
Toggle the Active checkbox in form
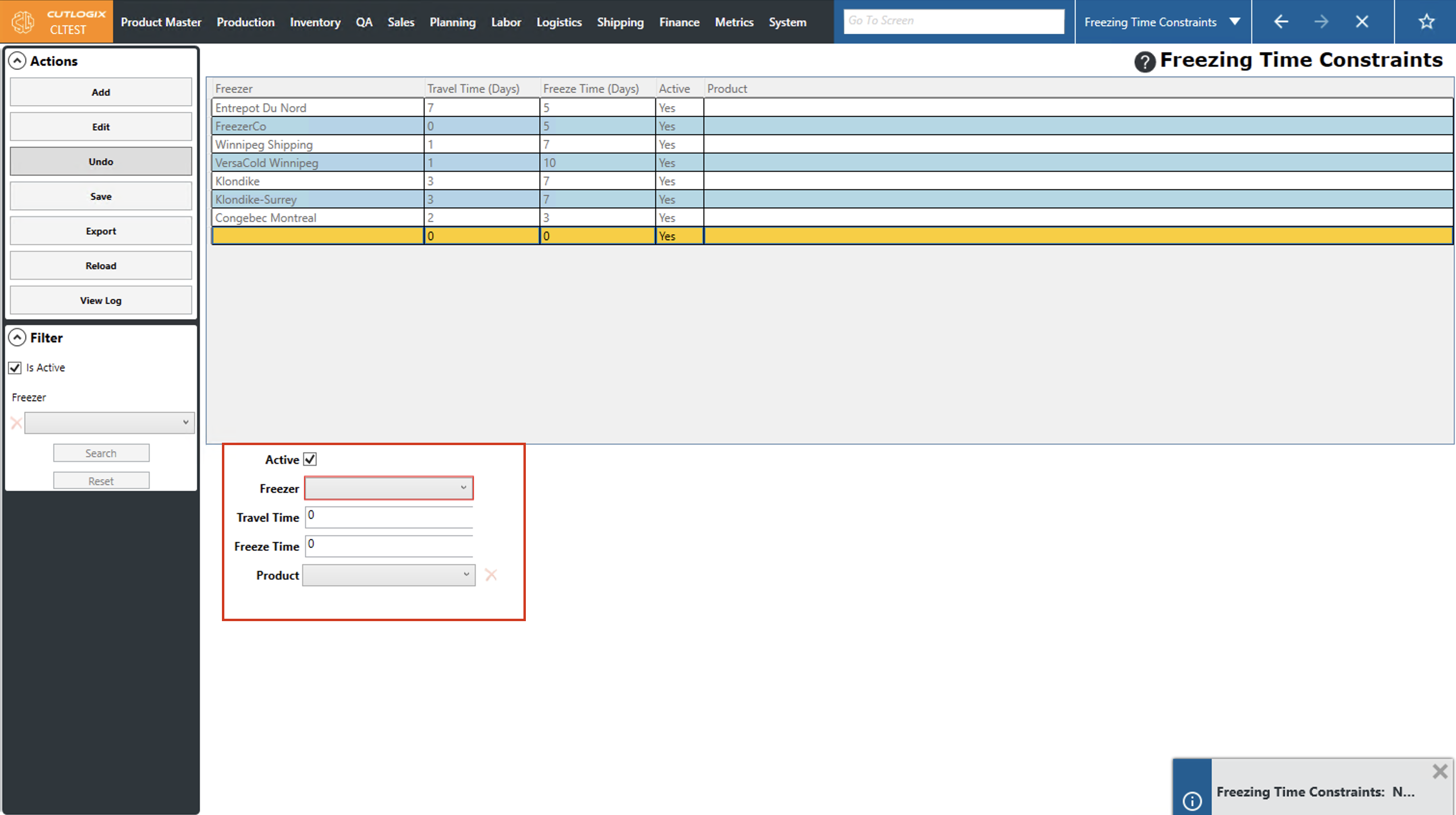(310, 459)
